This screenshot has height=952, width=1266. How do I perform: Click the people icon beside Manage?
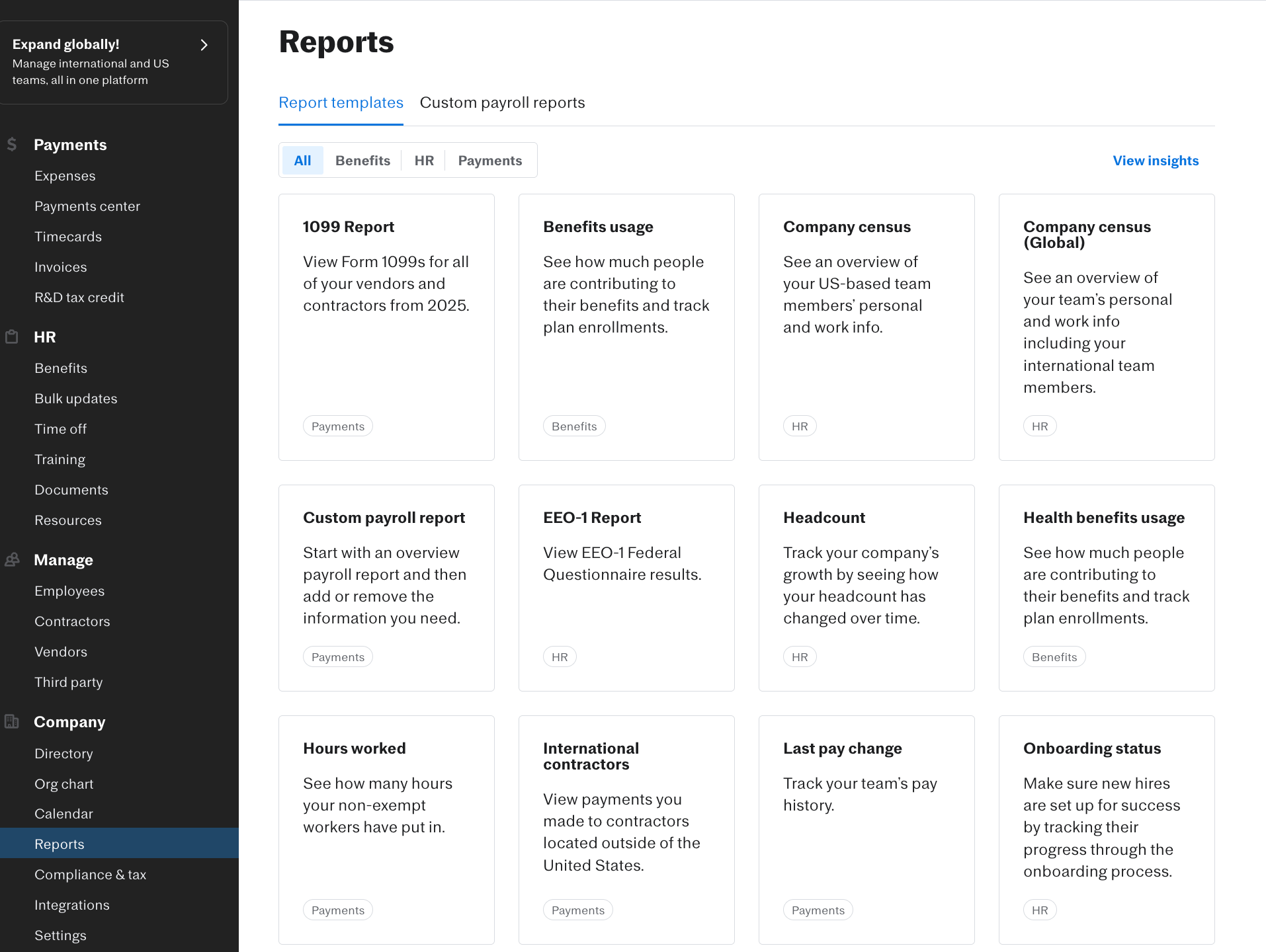click(12, 559)
